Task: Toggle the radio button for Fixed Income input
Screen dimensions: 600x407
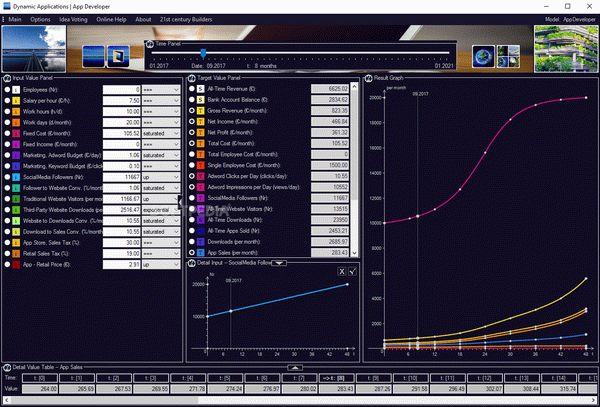Action: pyautogui.click(x=7, y=144)
